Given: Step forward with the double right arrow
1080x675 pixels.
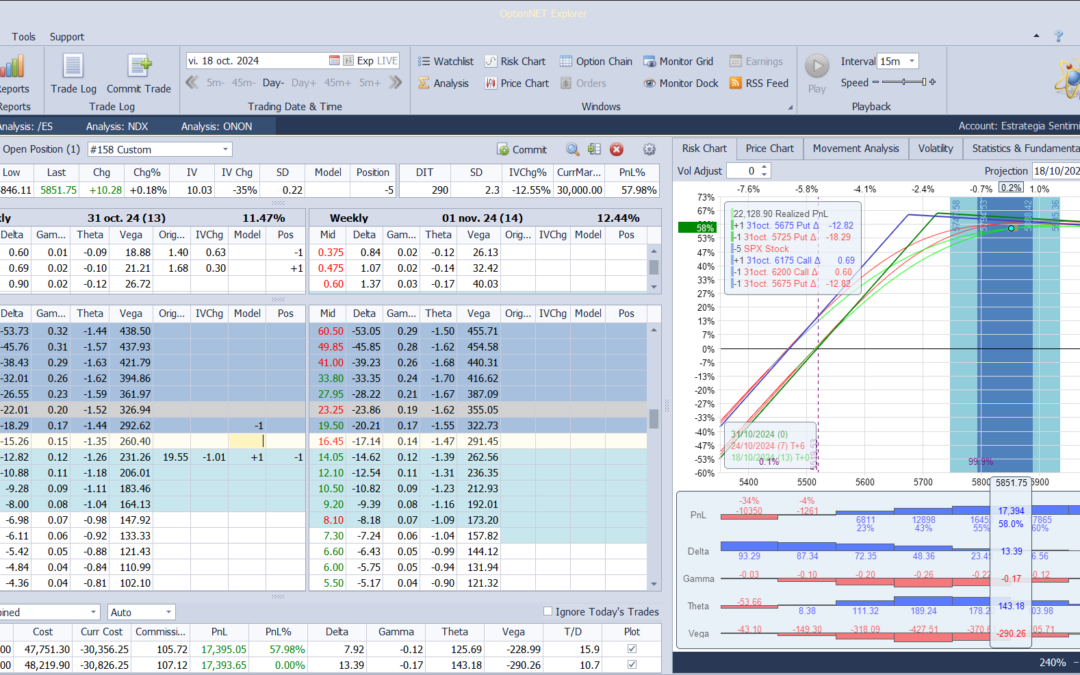Looking at the screenshot, I should pos(395,83).
